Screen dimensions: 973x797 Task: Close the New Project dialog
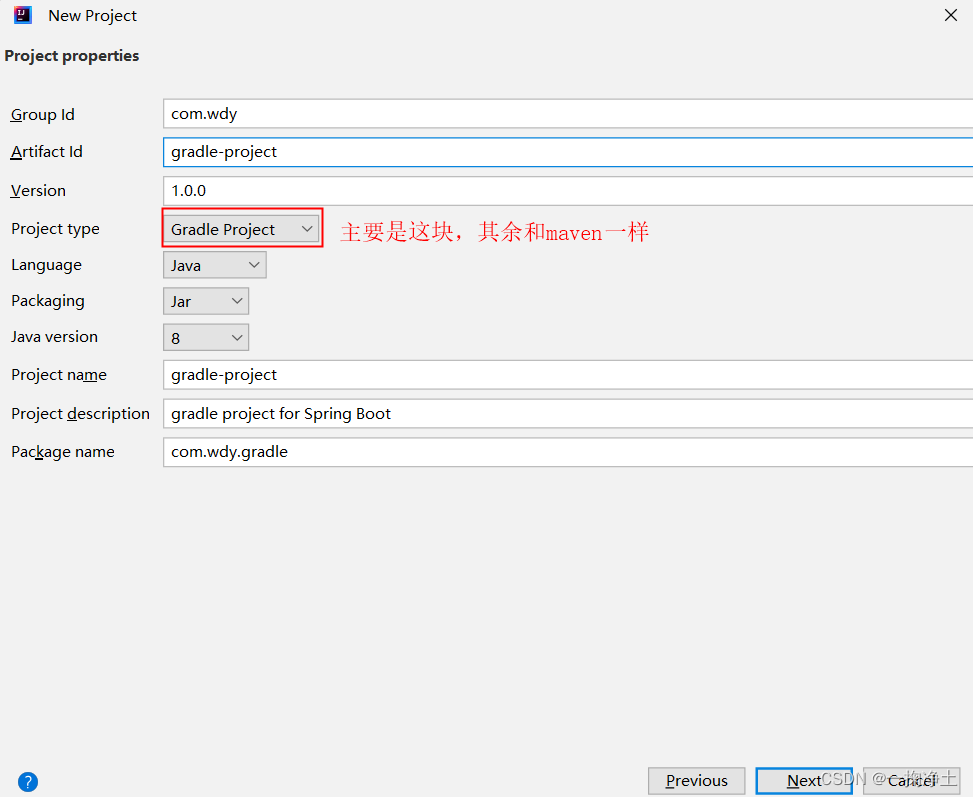[x=951, y=15]
